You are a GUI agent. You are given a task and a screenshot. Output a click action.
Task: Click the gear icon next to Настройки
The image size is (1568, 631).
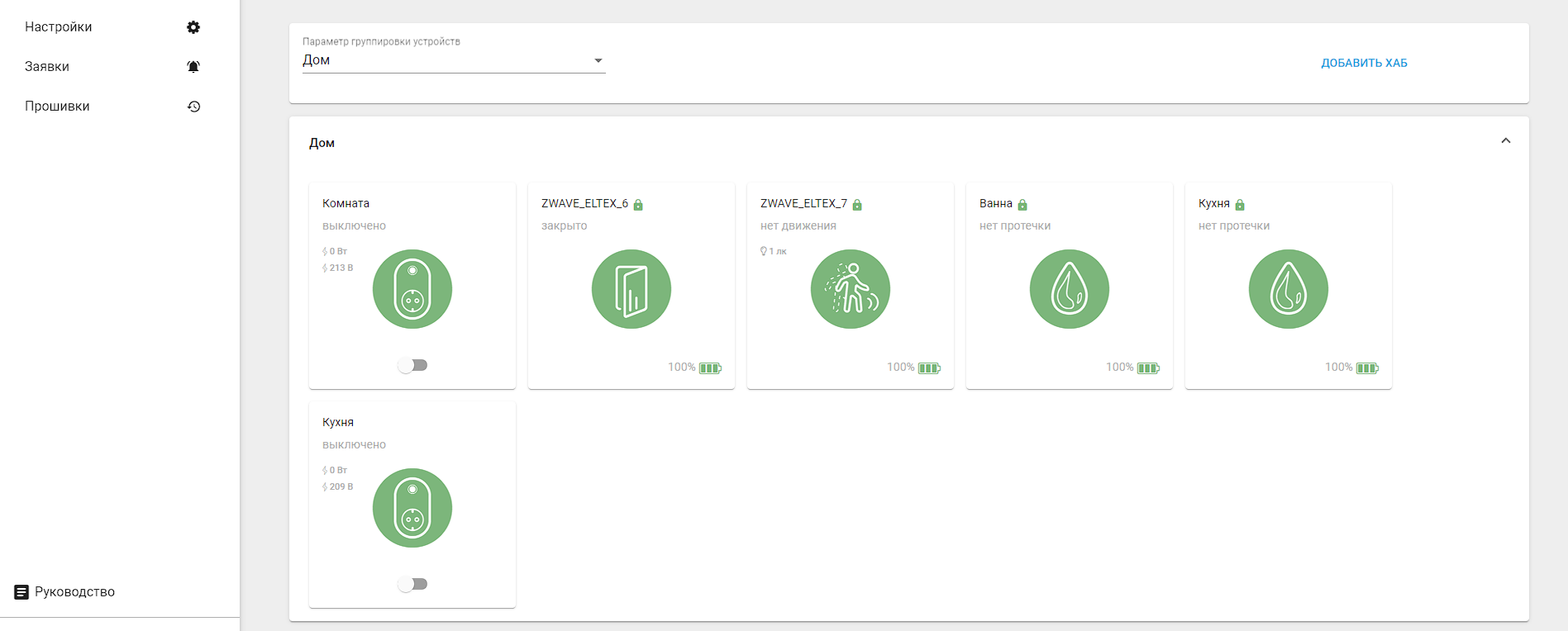tap(193, 27)
